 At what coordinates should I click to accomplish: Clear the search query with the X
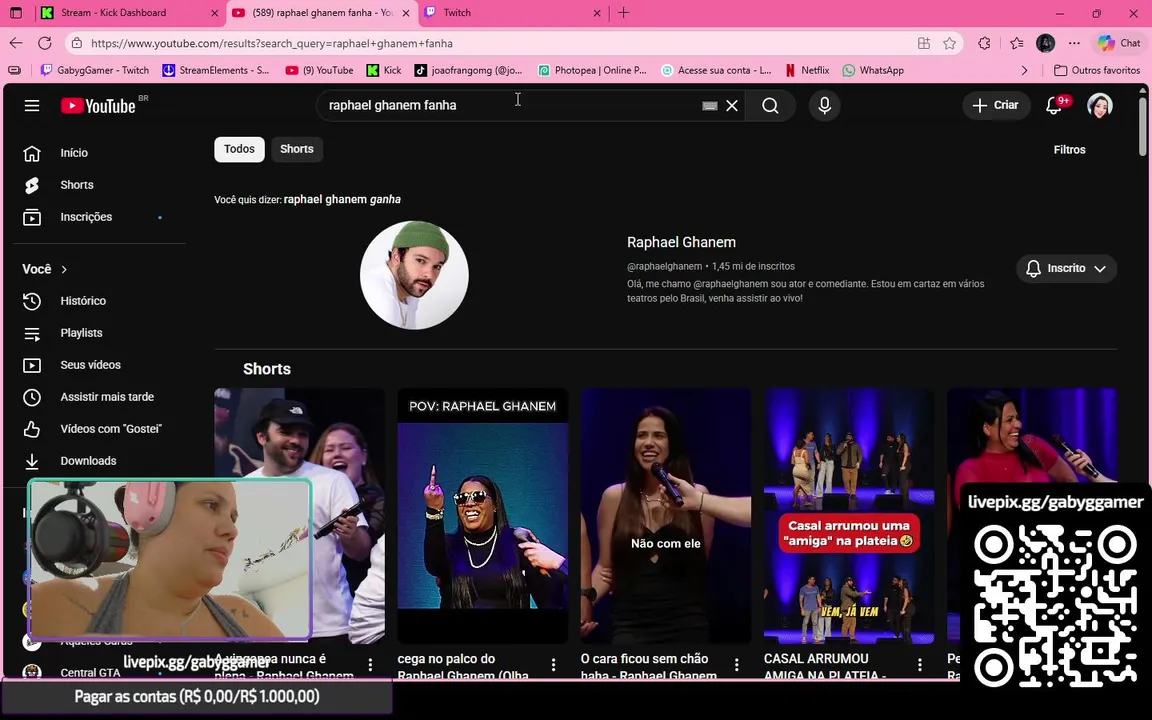[732, 106]
